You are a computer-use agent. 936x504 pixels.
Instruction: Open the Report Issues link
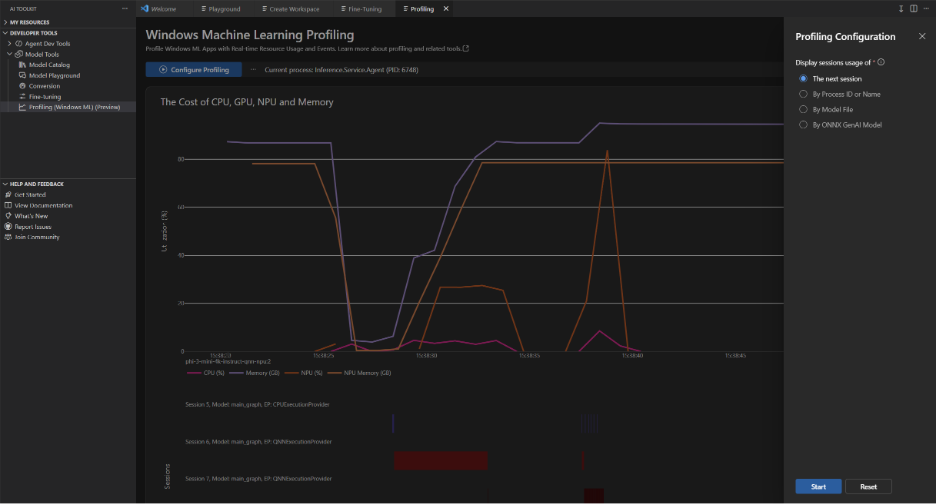[x=33, y=227]
